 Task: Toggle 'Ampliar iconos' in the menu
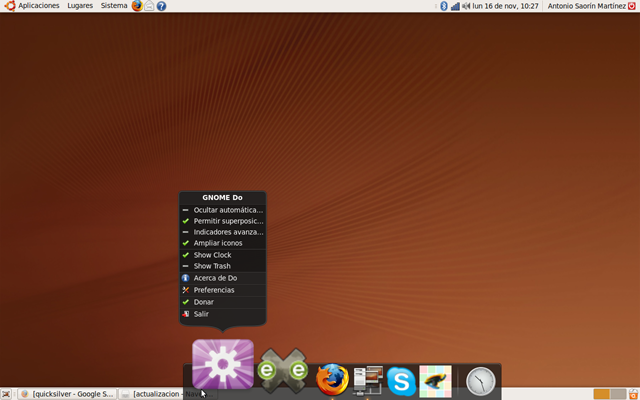[217, 243]
